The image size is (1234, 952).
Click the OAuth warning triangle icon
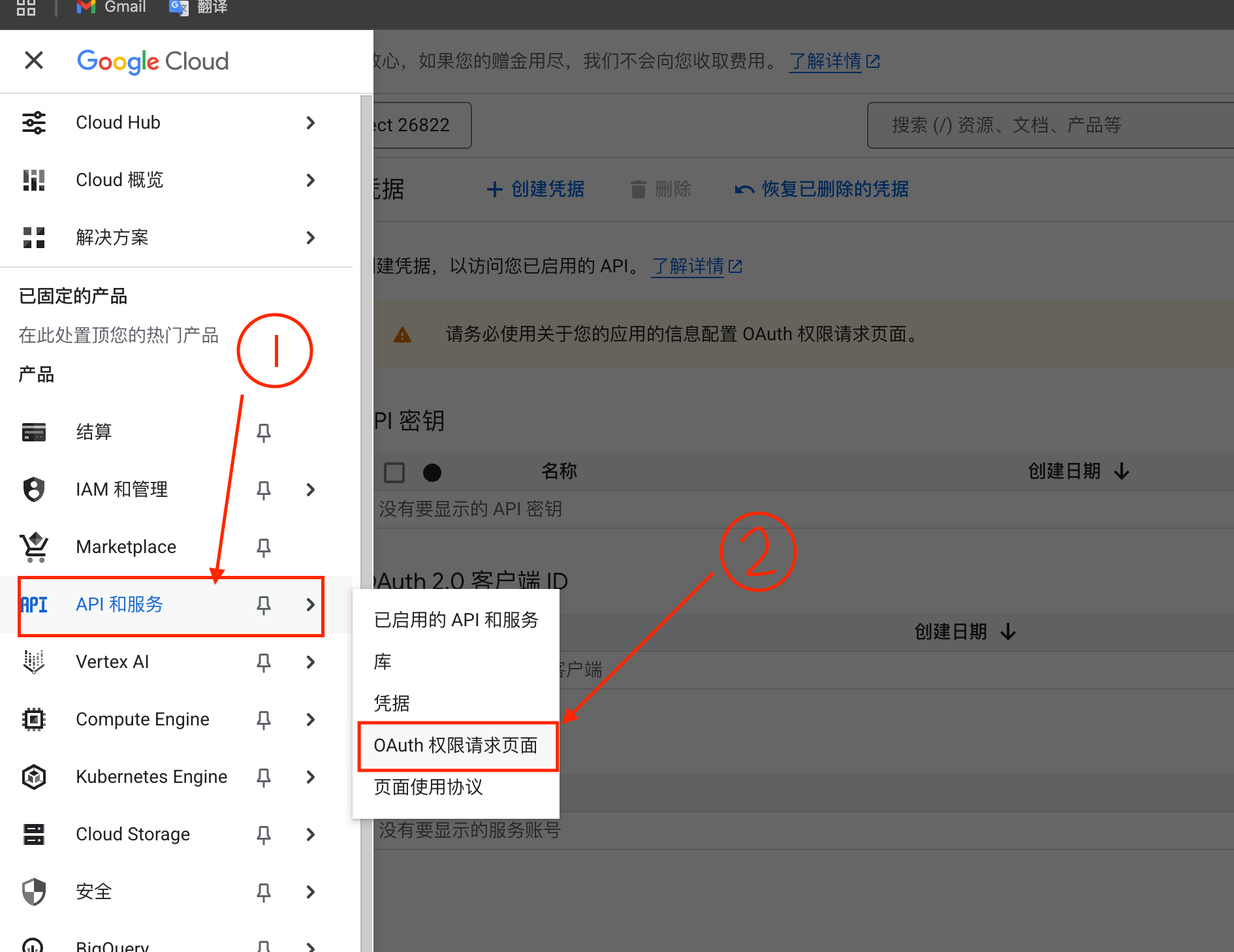(x=402, y=335)
